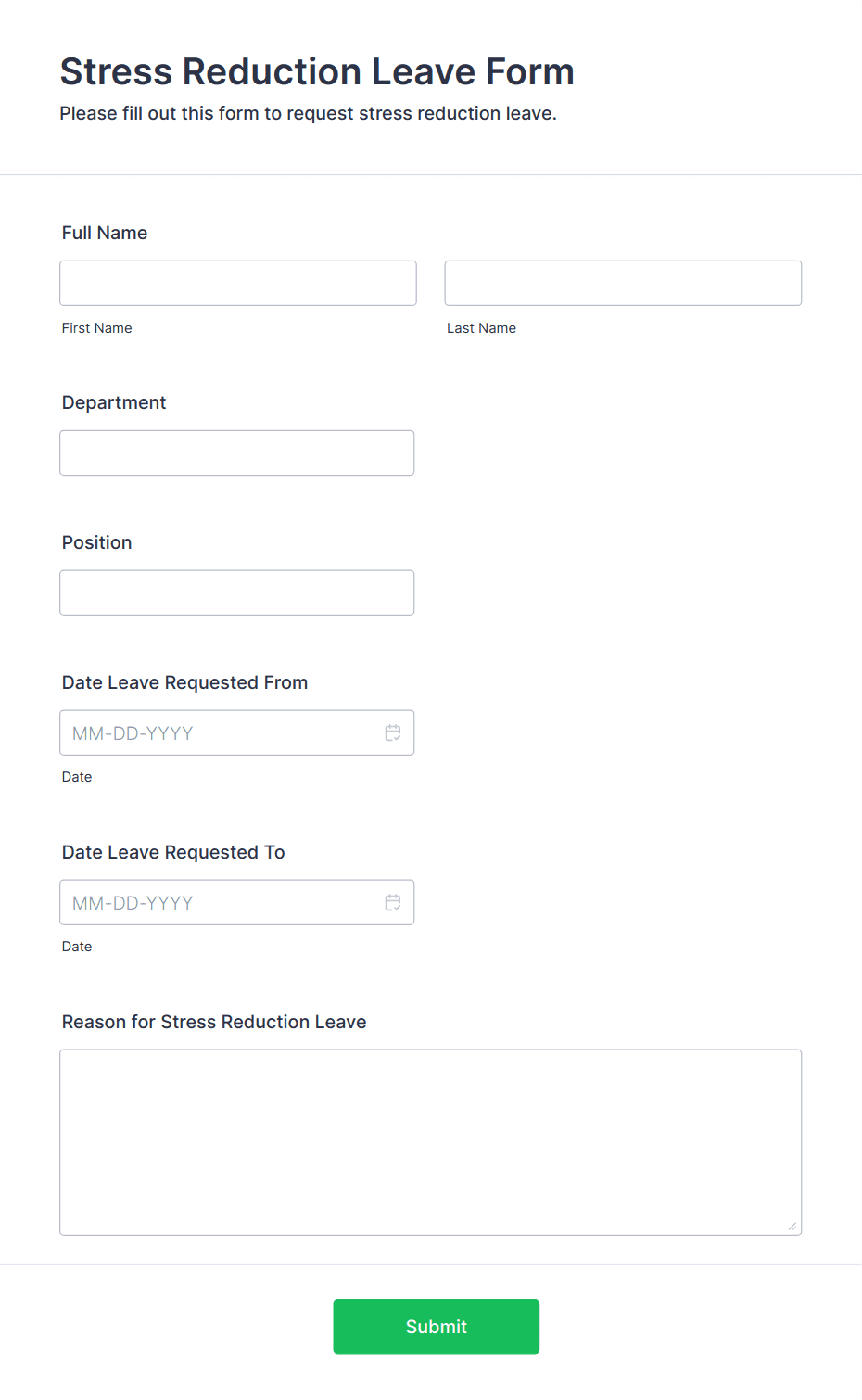
Task: Click the Last Name input field
Action: (623, 283)
